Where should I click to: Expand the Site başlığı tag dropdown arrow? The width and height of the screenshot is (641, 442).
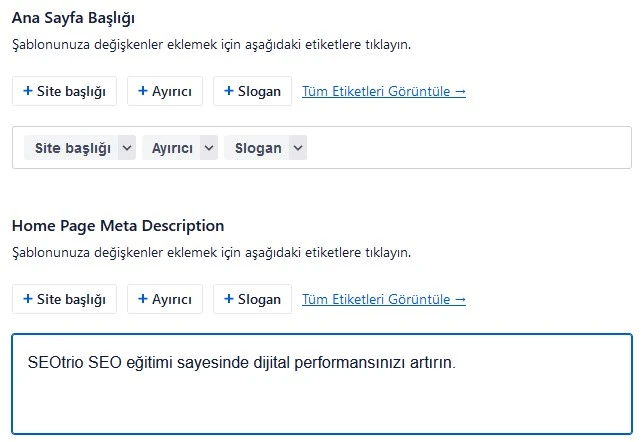point(126,148)
